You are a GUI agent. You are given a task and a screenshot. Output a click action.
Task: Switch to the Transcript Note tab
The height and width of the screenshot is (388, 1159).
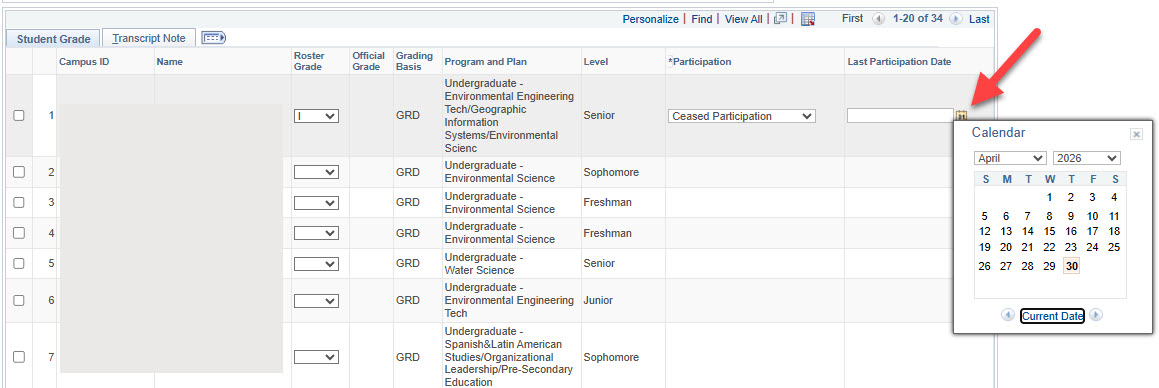(149, 38)
